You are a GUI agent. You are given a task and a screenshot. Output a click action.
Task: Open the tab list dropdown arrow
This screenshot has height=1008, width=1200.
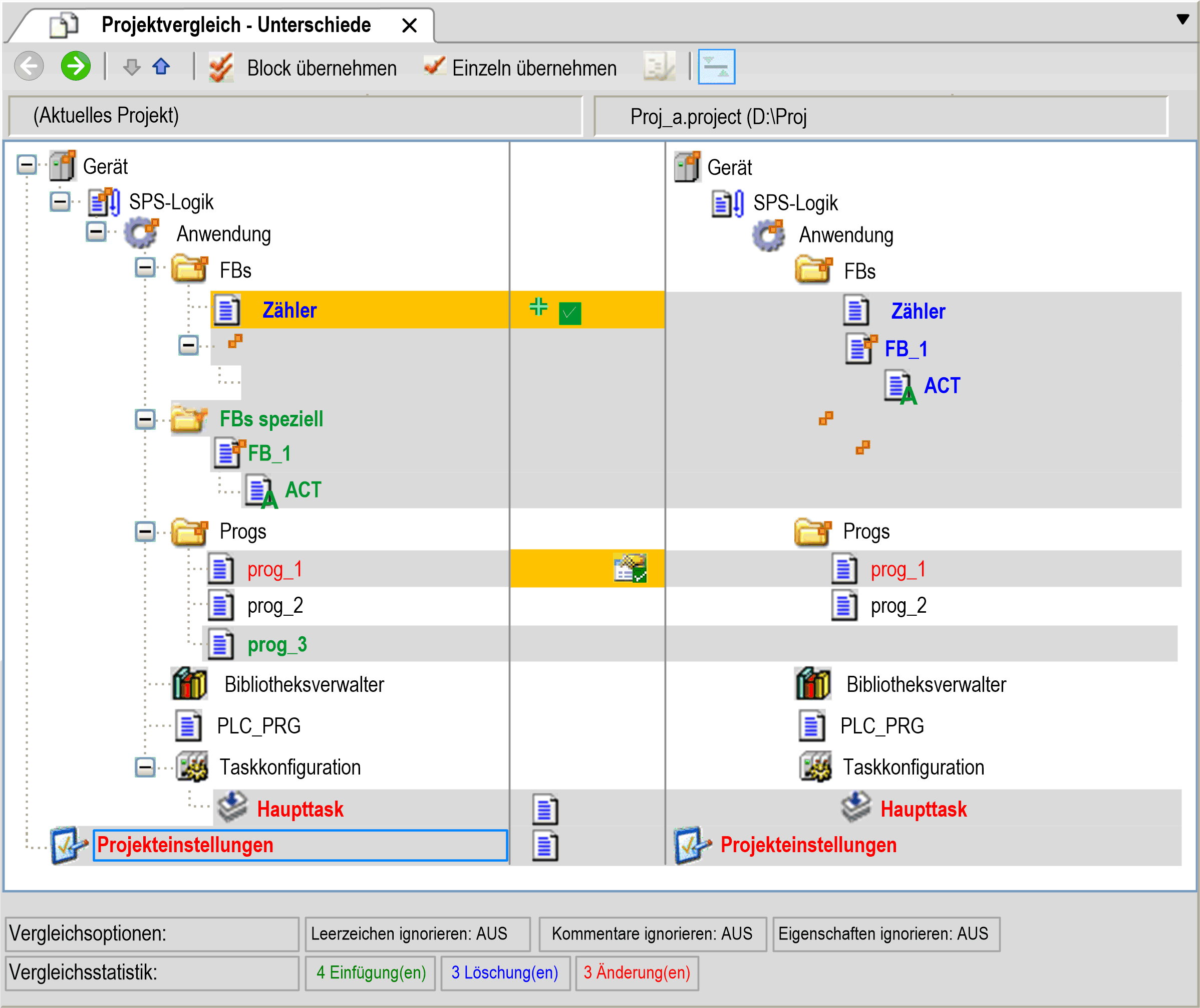(x=1183, y=19)
